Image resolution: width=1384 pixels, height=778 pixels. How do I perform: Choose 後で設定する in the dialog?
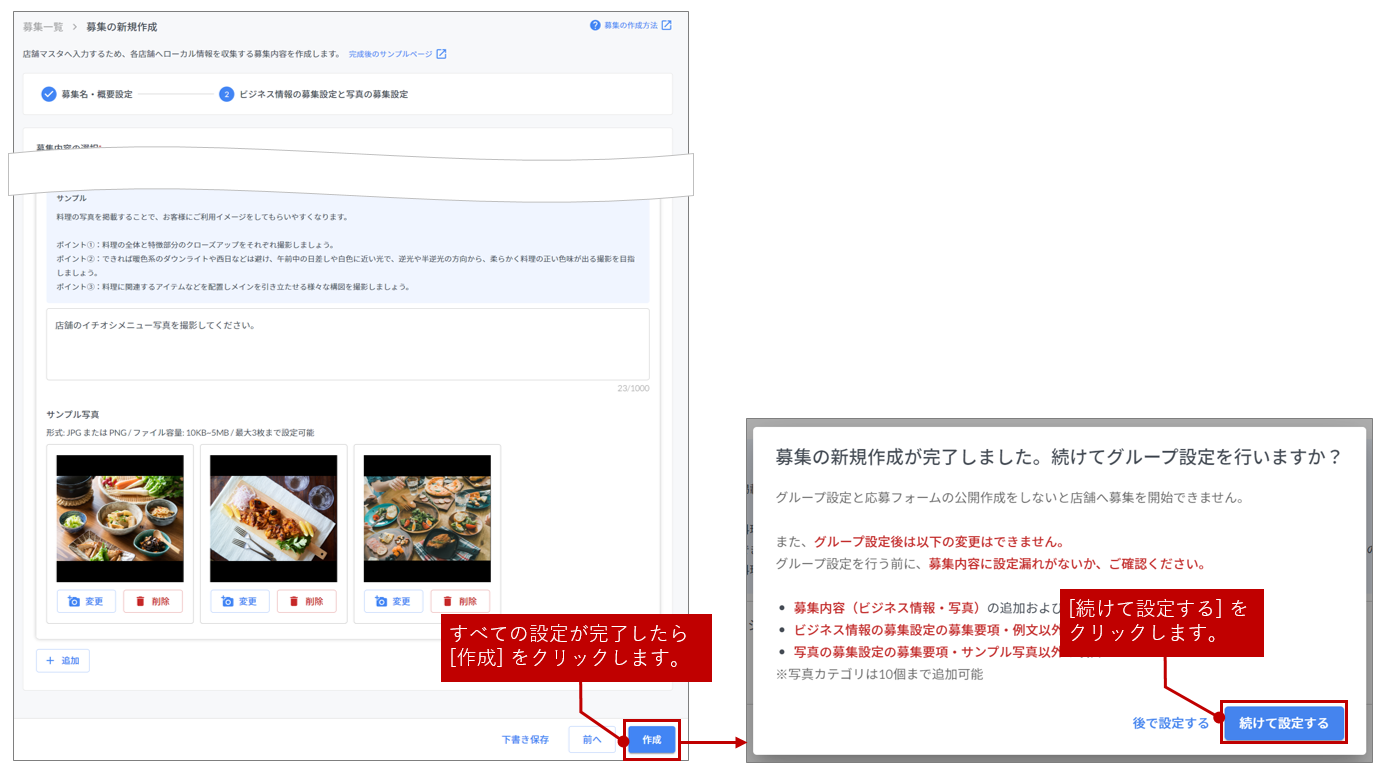1170,723
